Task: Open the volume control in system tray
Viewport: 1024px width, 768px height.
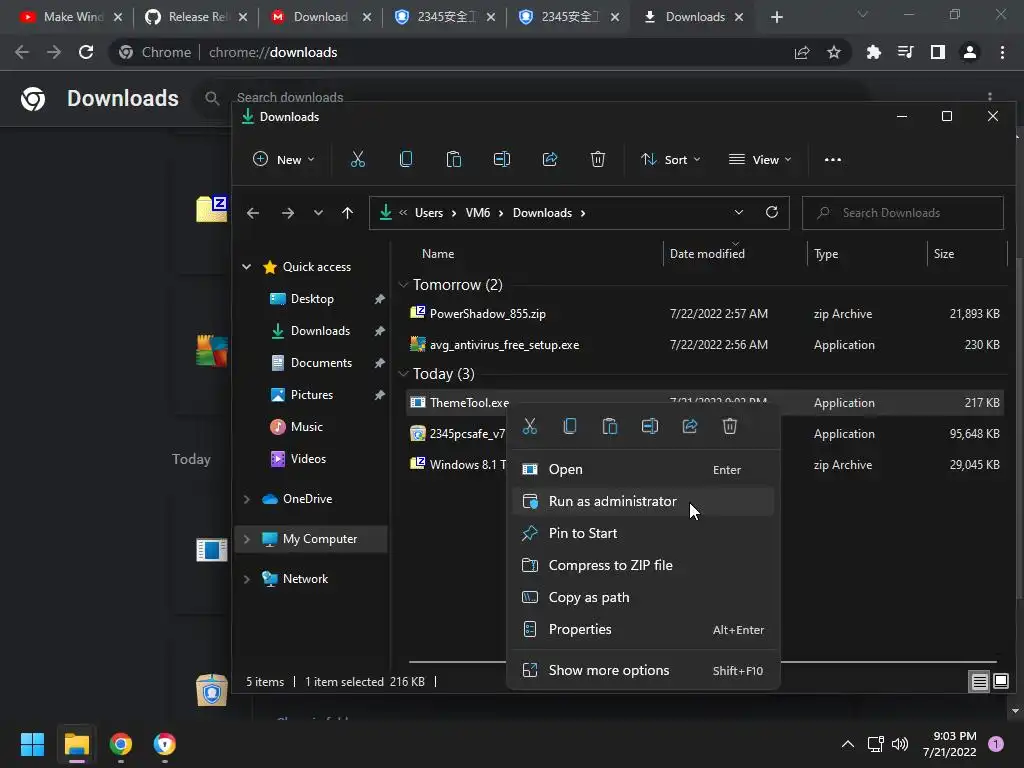Action: coord(900,744)
